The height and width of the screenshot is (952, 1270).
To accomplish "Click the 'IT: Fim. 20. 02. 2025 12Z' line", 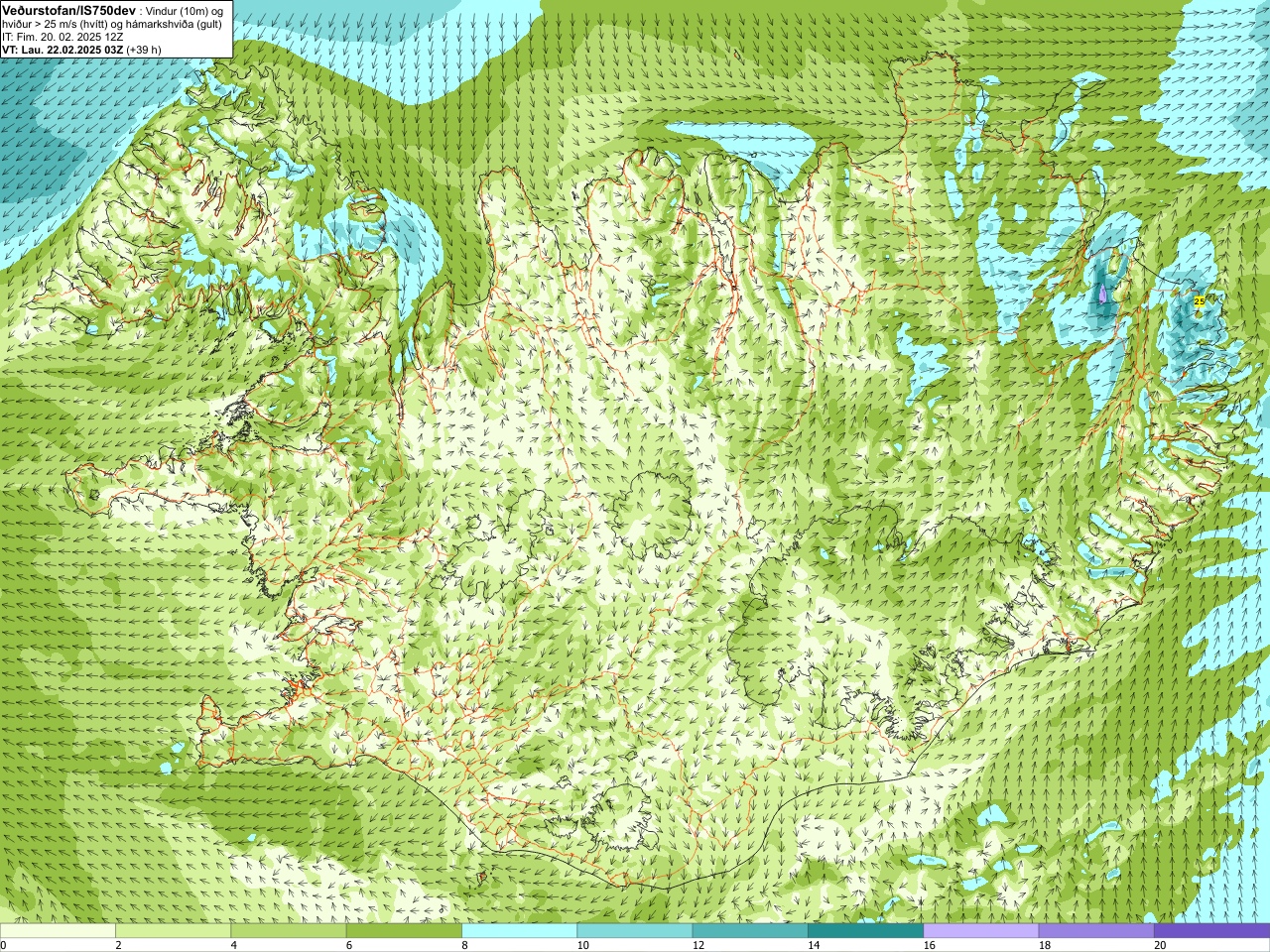I will [x=62, y=37].
